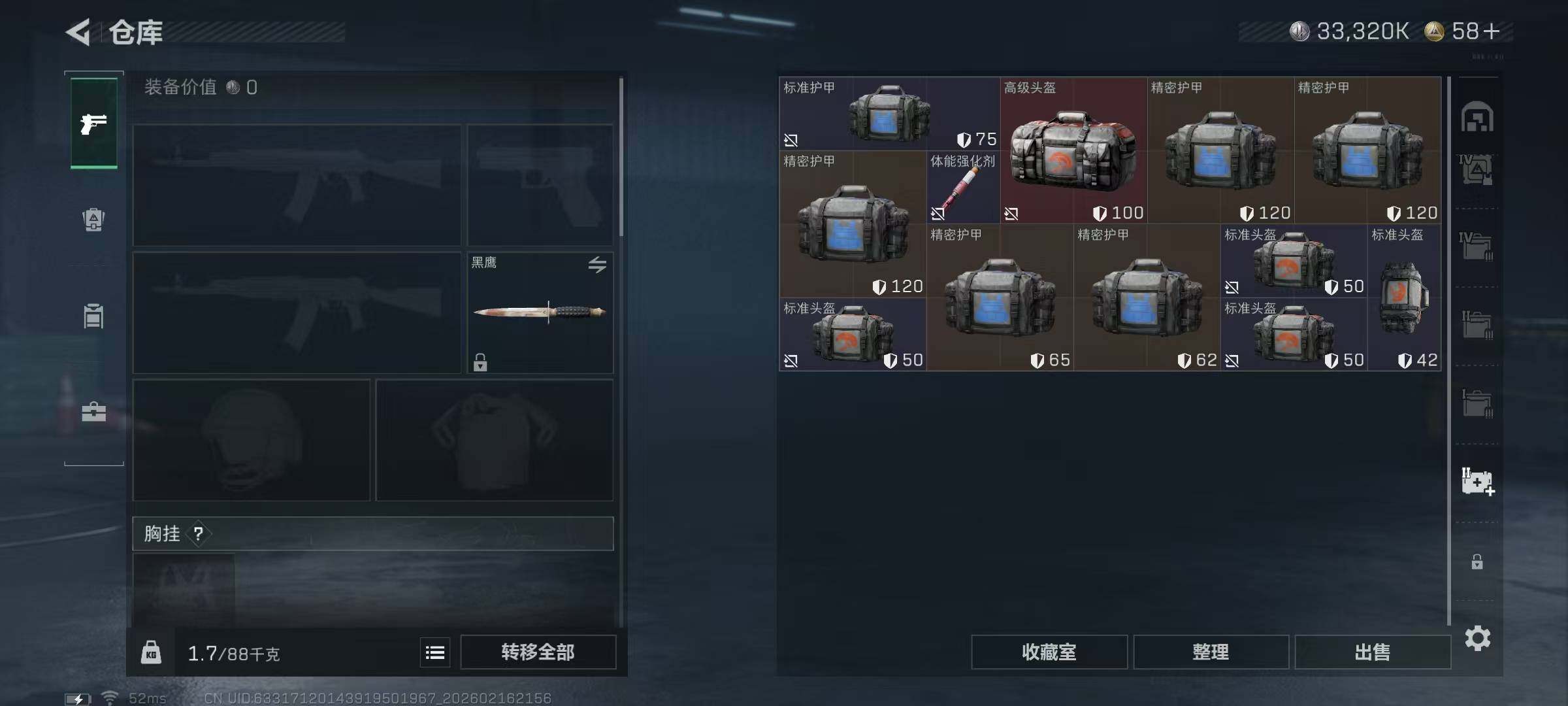
Task: Open the 收藏室 collection room
Action: pos(1049,652)
